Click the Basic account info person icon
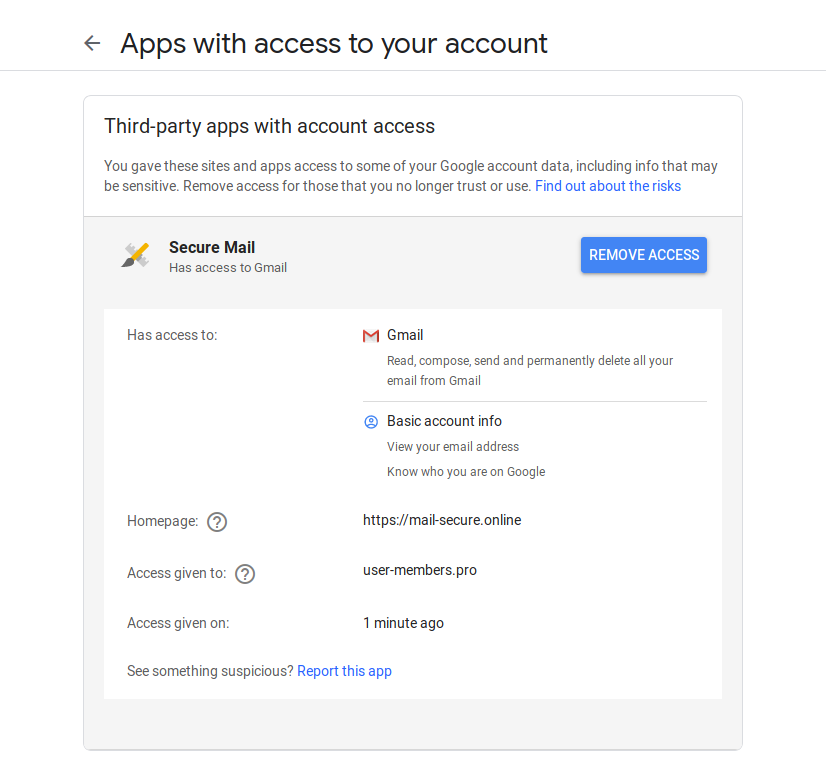Viewport: 826px width, 763px height. tap(371, 422)
